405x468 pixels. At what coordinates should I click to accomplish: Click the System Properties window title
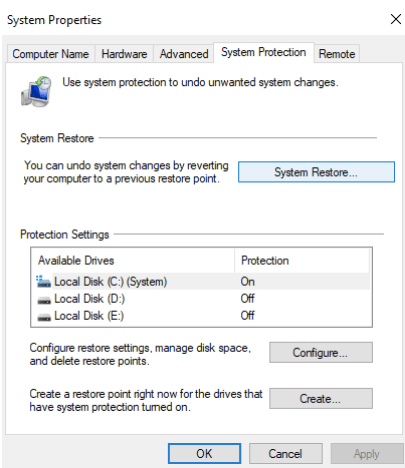[54, 20]
